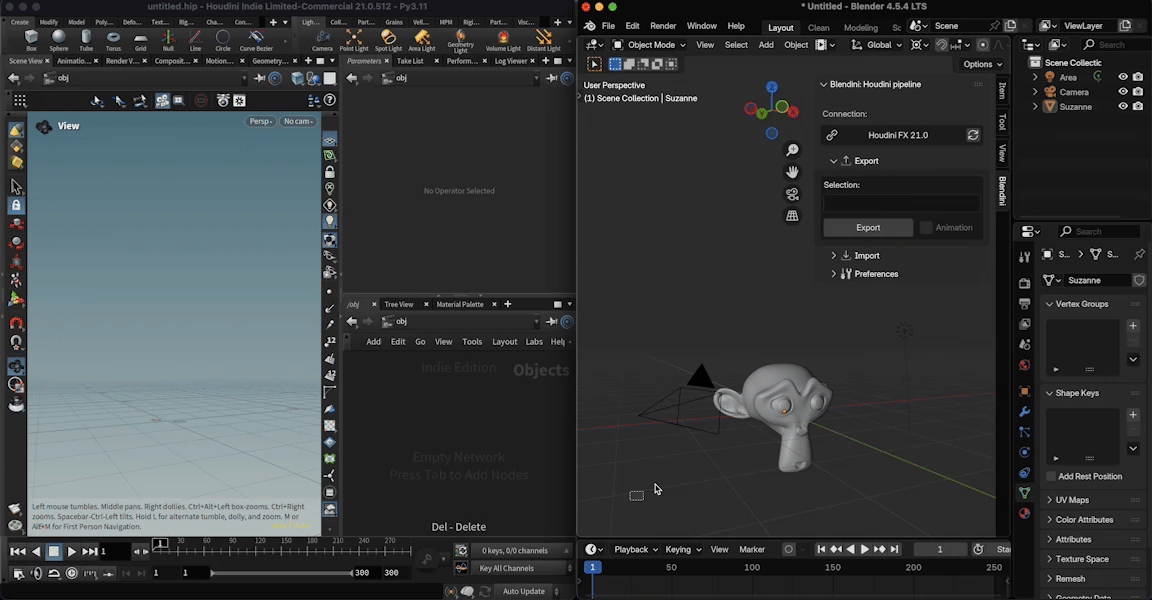Open viewport Options dropdown in Blender
Viewport: 1152px width, 600px height.
982,64
